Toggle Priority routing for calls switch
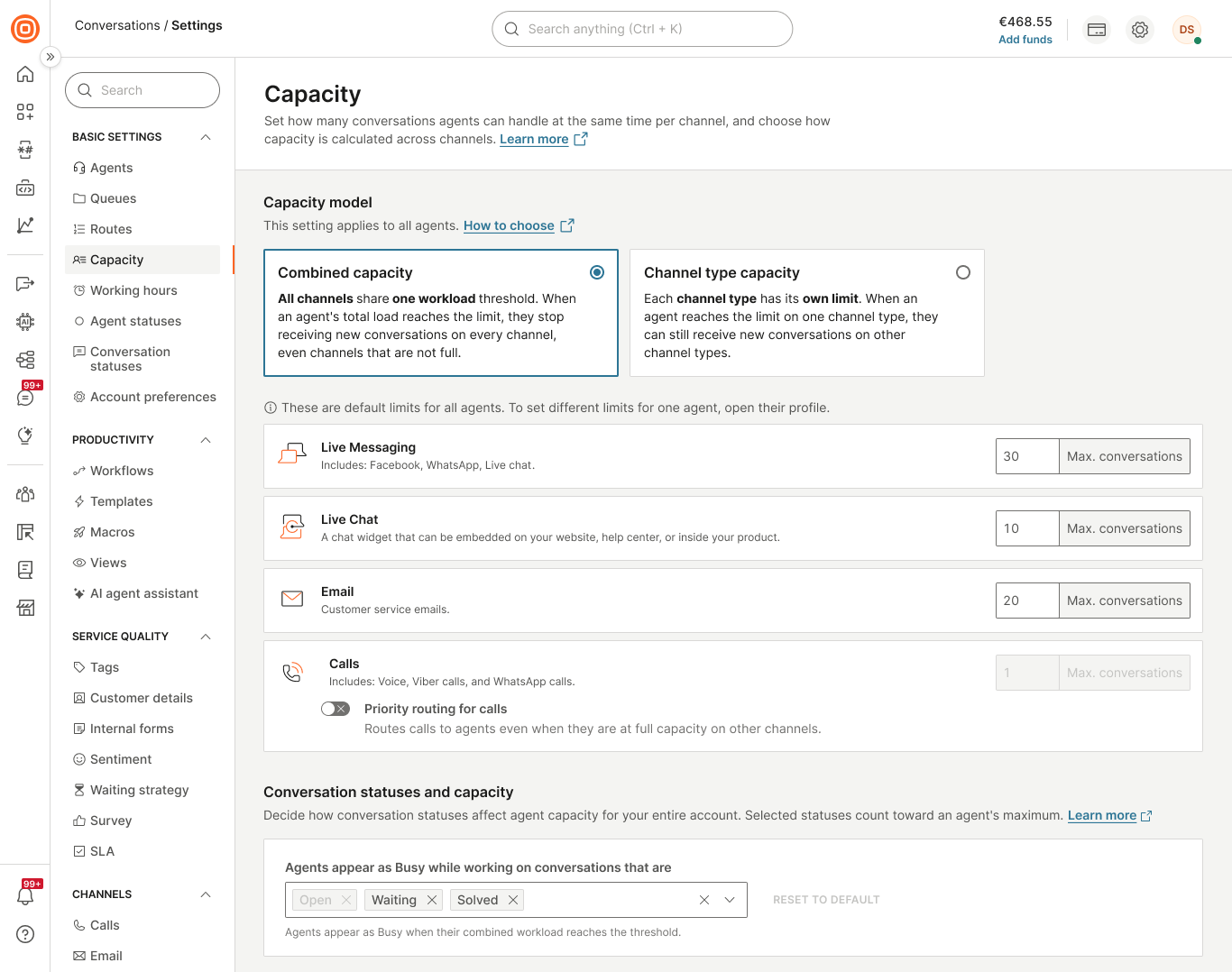The image size is (1232, 972). click(x=336, y=709)
